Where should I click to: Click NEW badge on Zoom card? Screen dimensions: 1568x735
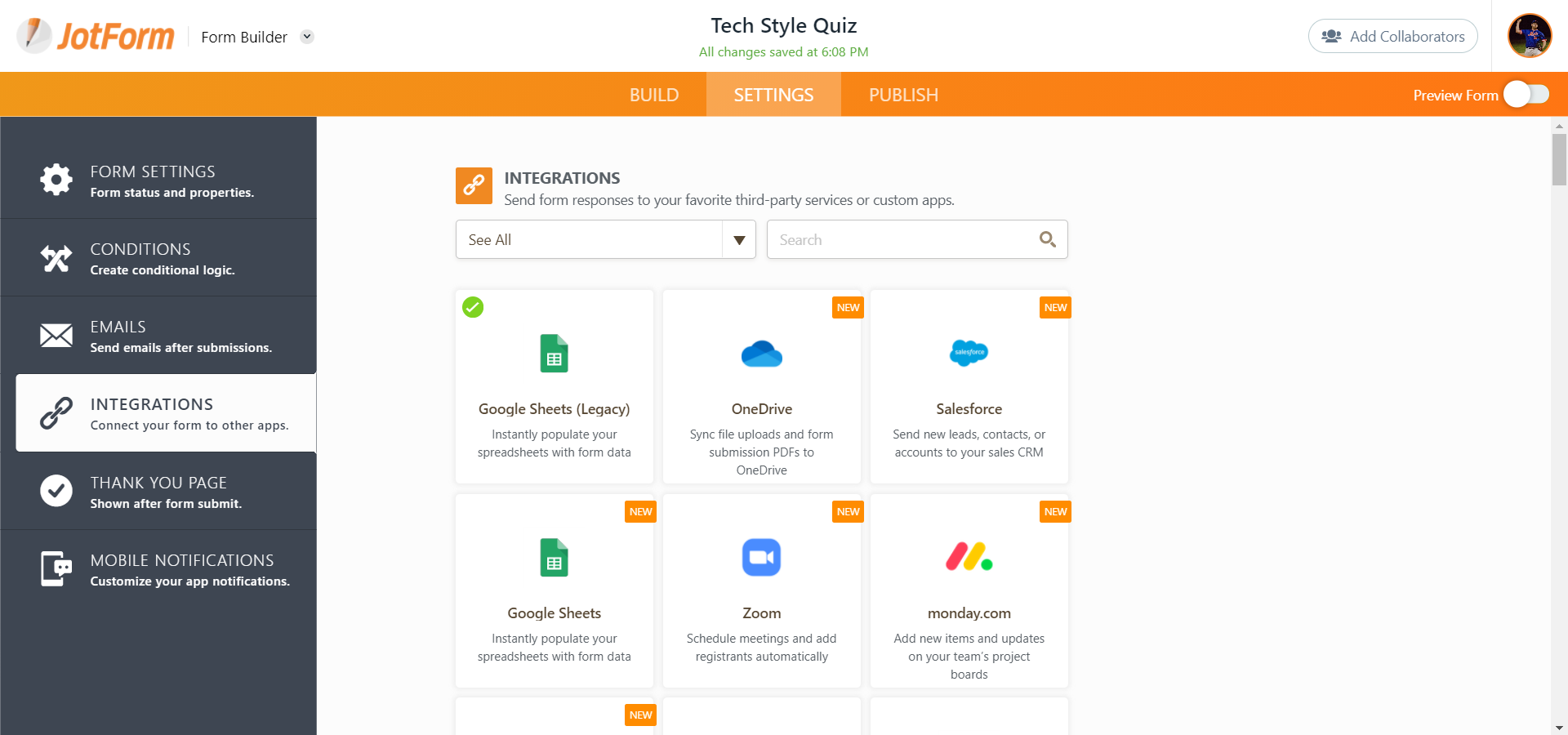pos(849,512)
